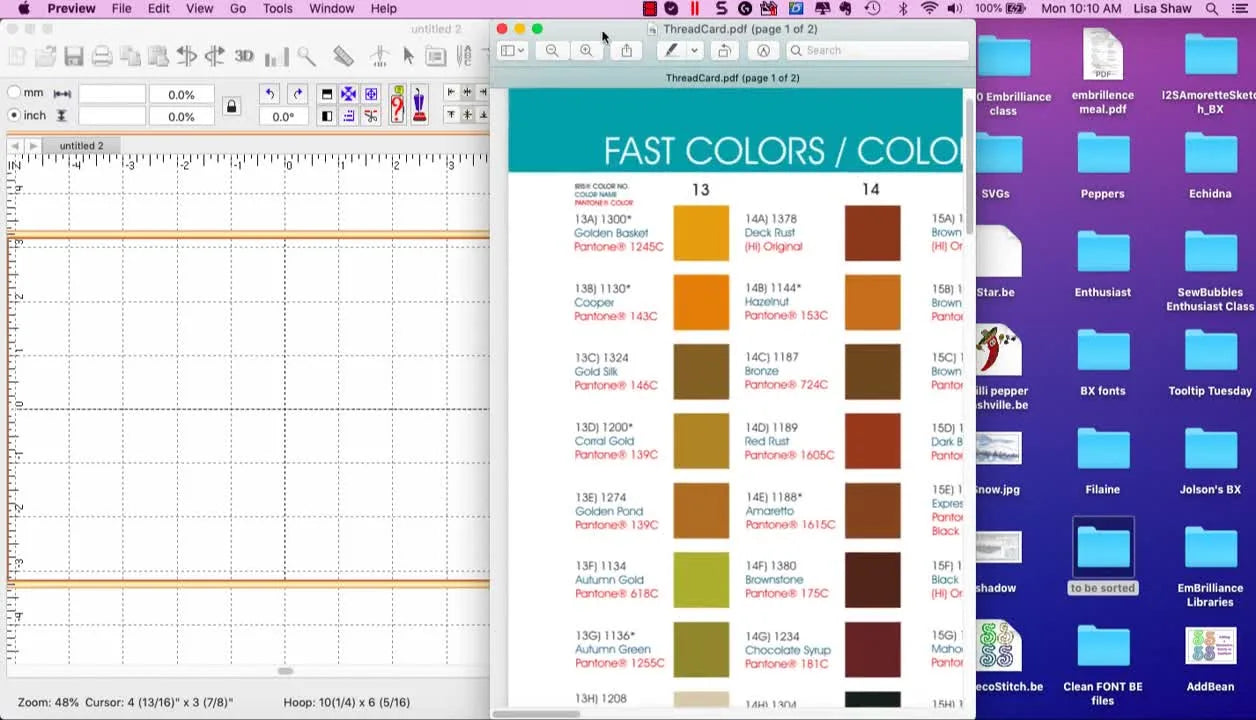The image size is (1256, 720).
Task: Open the Tools menu
Action: coord(278,9)
